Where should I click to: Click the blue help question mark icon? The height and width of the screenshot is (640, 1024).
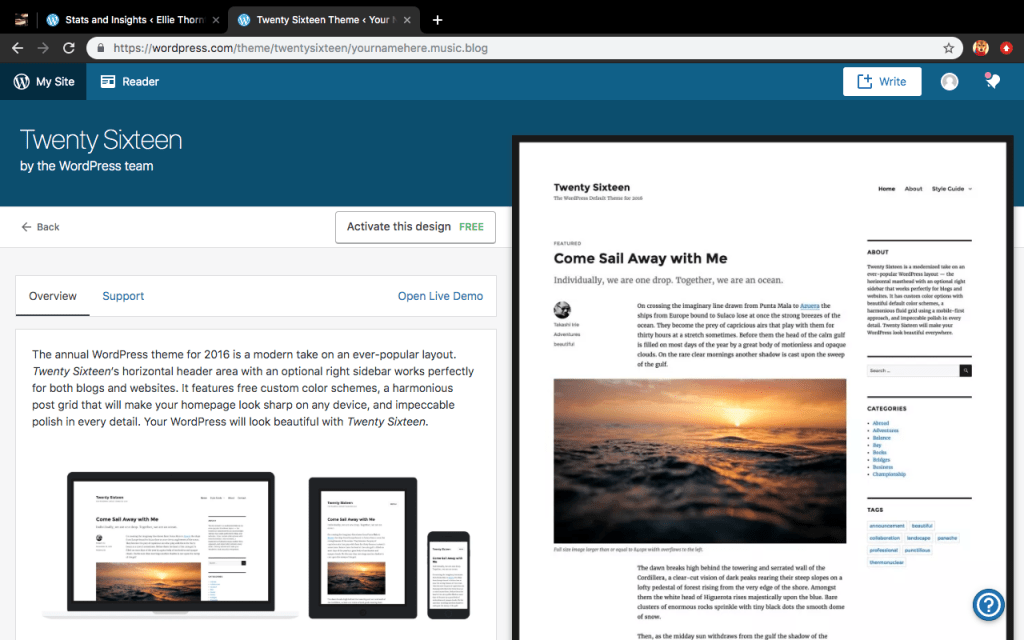(x=988, y=604)
